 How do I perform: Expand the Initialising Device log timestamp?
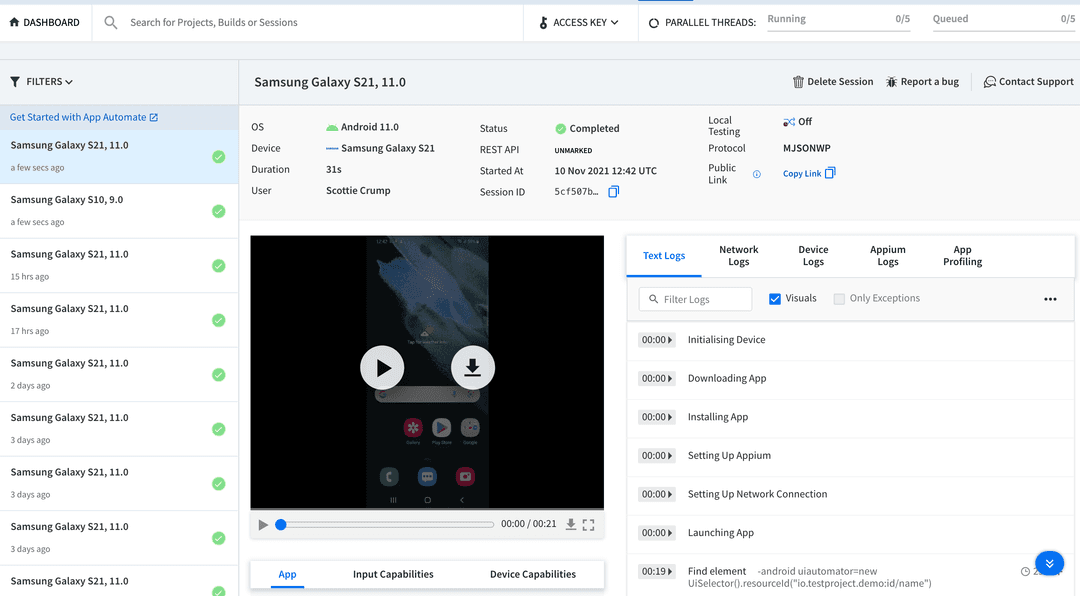pyautogui.click(x=656, y=340)
